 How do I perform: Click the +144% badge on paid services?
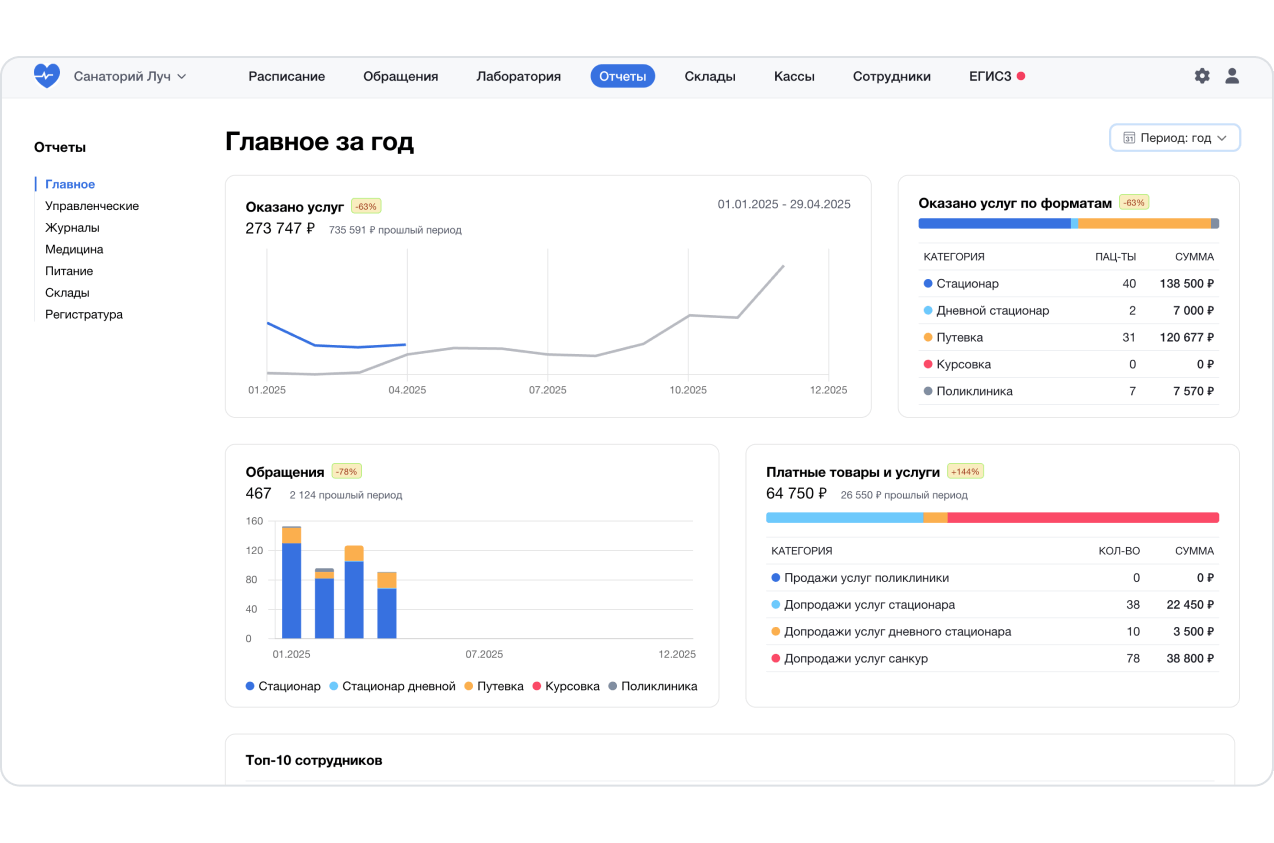point(965,471)
